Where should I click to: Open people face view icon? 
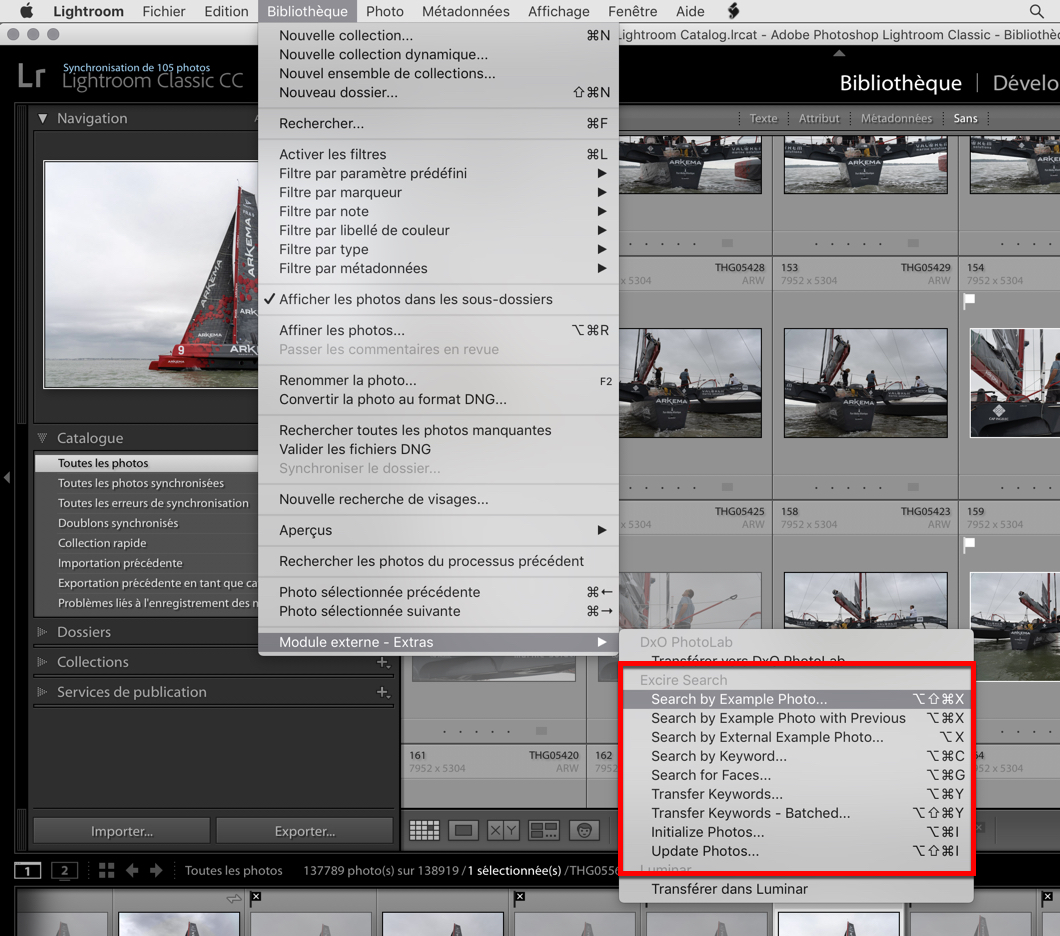click(584, 830)
